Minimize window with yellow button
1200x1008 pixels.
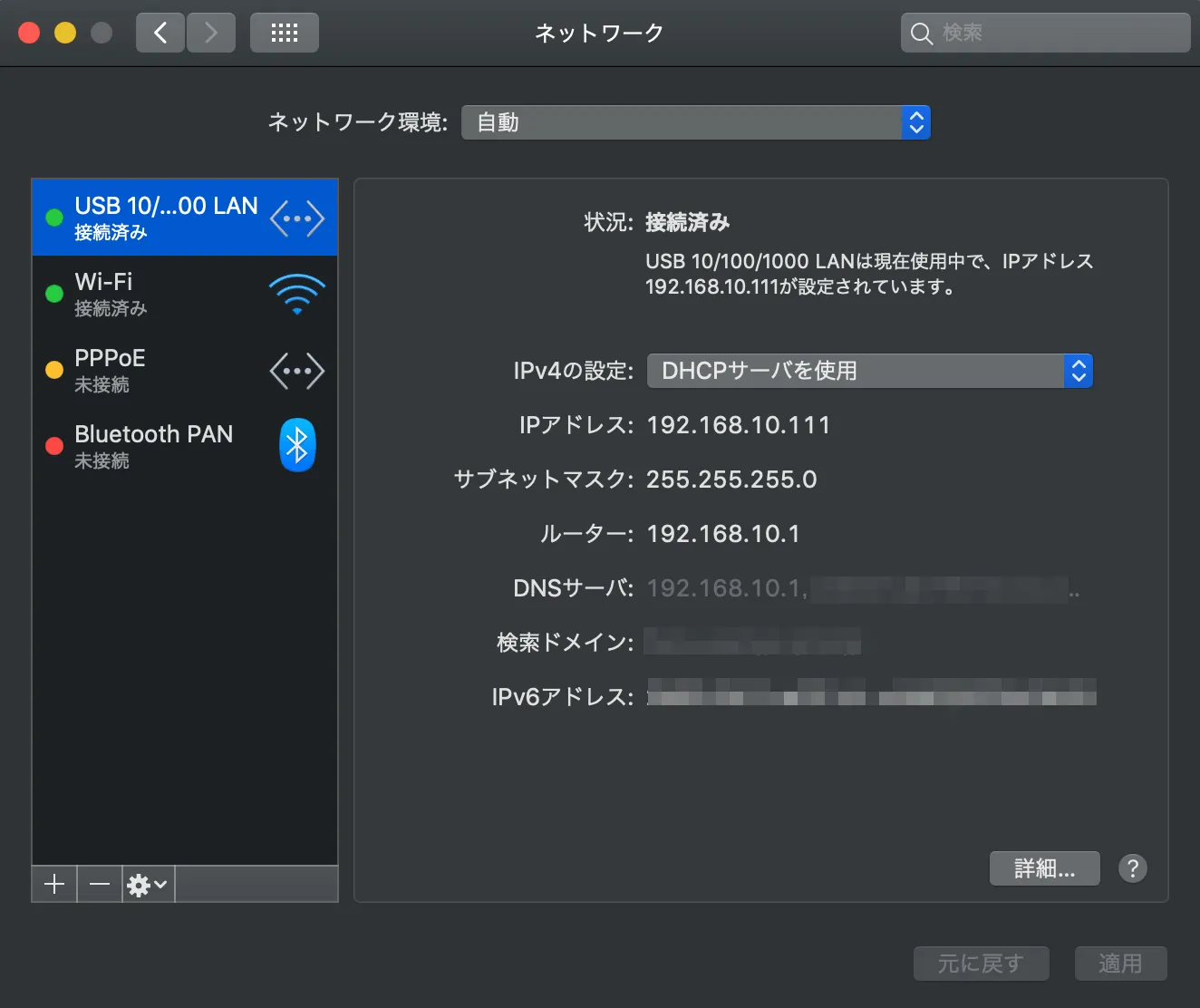tap(65, 33)
